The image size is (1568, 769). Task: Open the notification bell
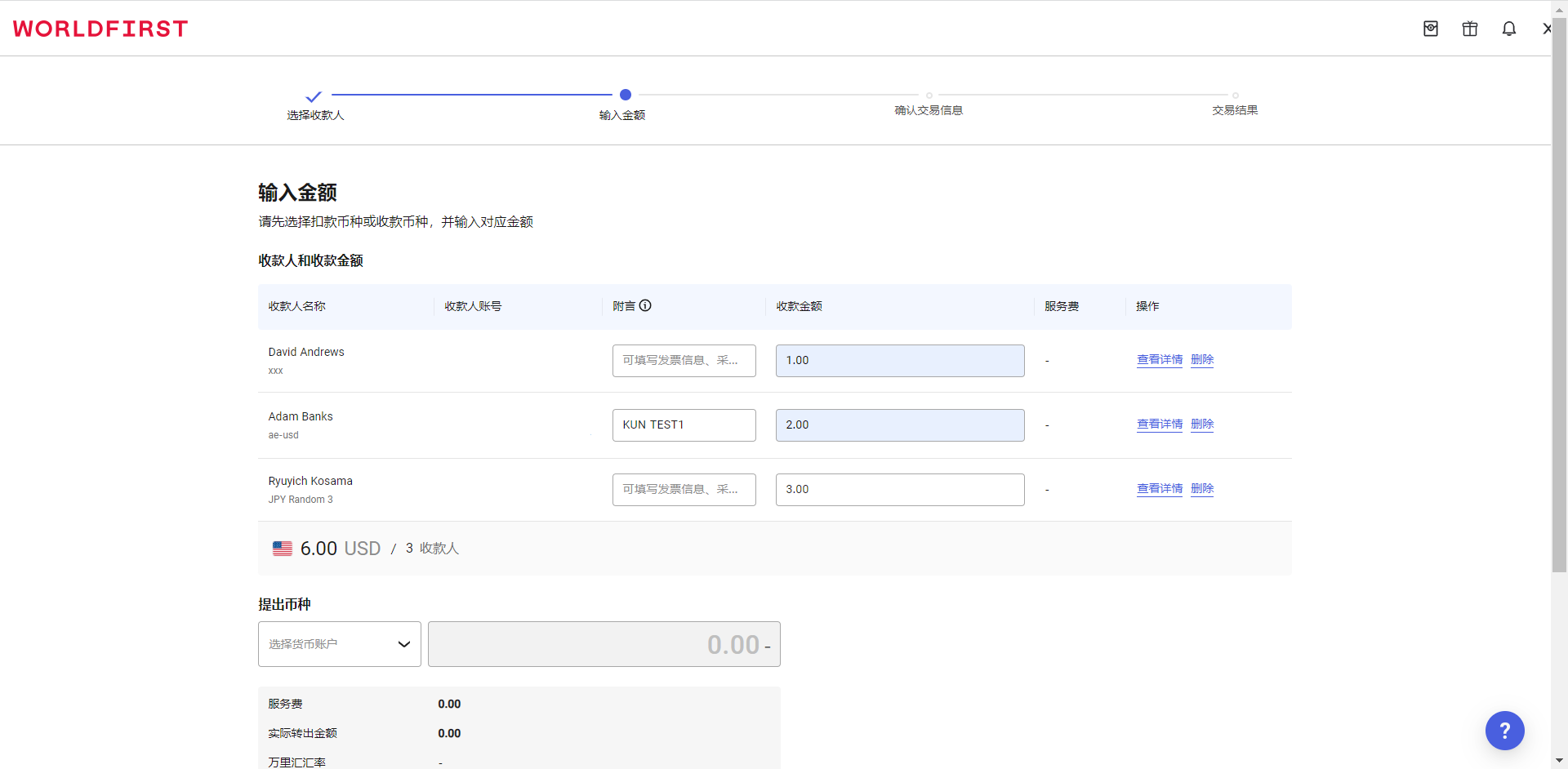click(1509, 29)
